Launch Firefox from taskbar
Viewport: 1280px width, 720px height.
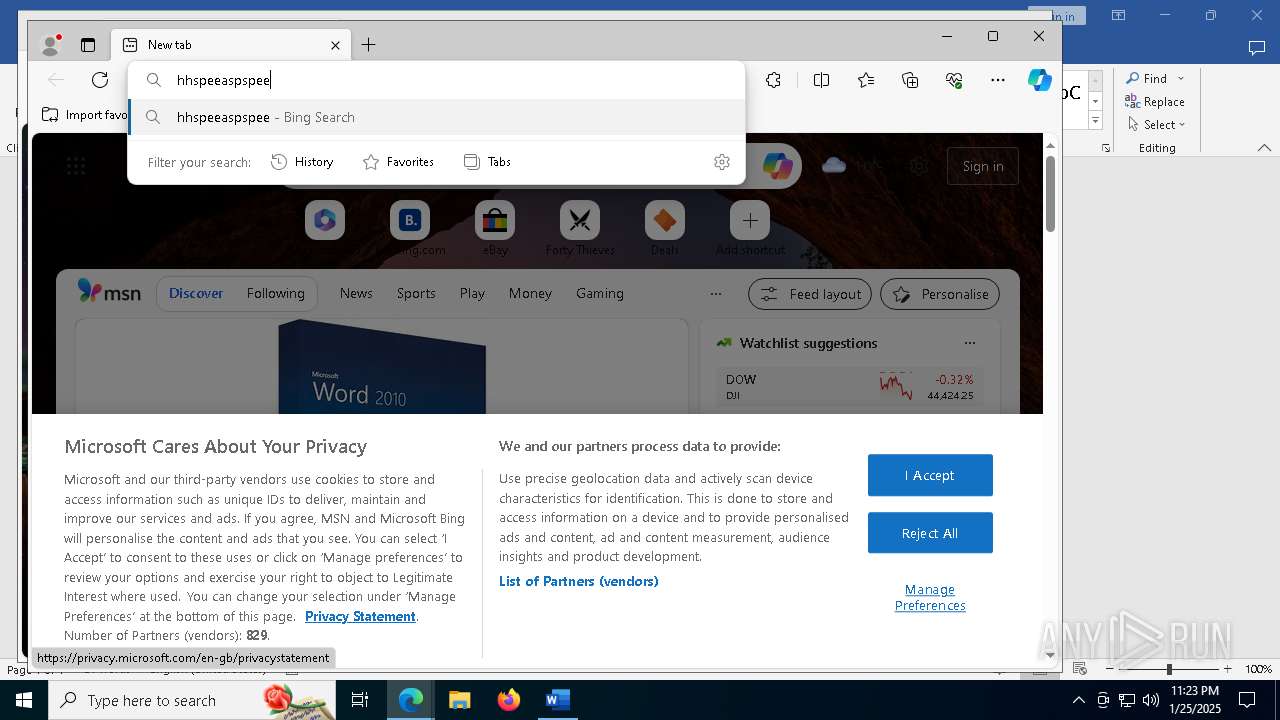[508, 700]
